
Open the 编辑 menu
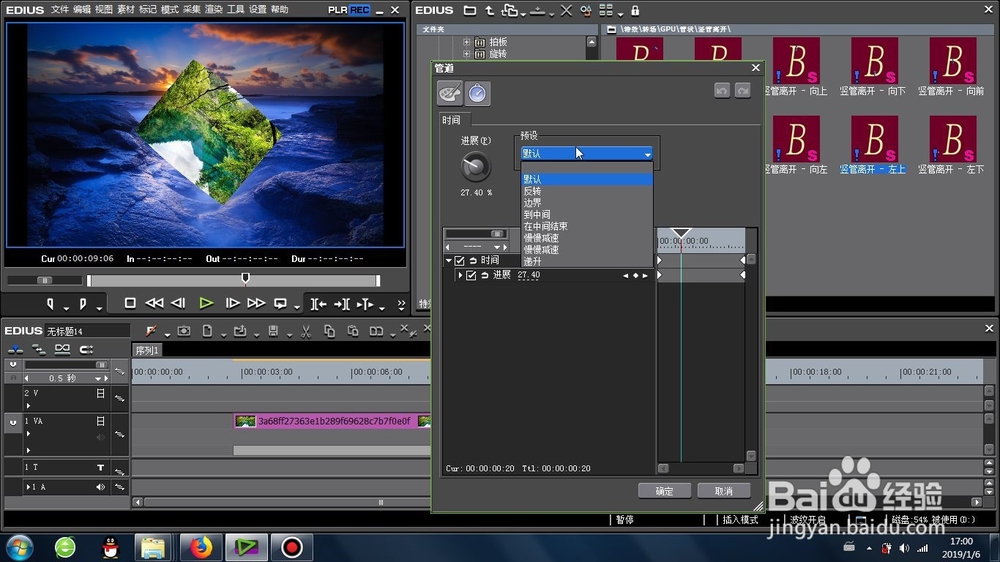coord(82,10)
